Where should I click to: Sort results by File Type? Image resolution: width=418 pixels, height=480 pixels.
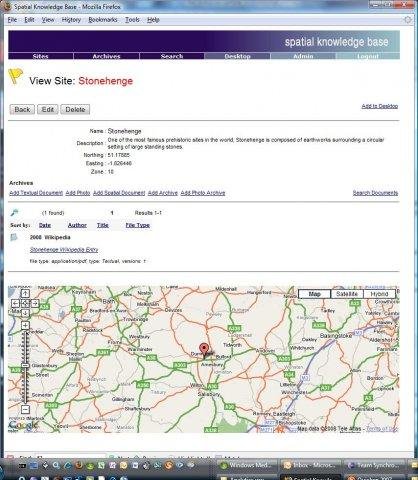click(x=137, y=225)
